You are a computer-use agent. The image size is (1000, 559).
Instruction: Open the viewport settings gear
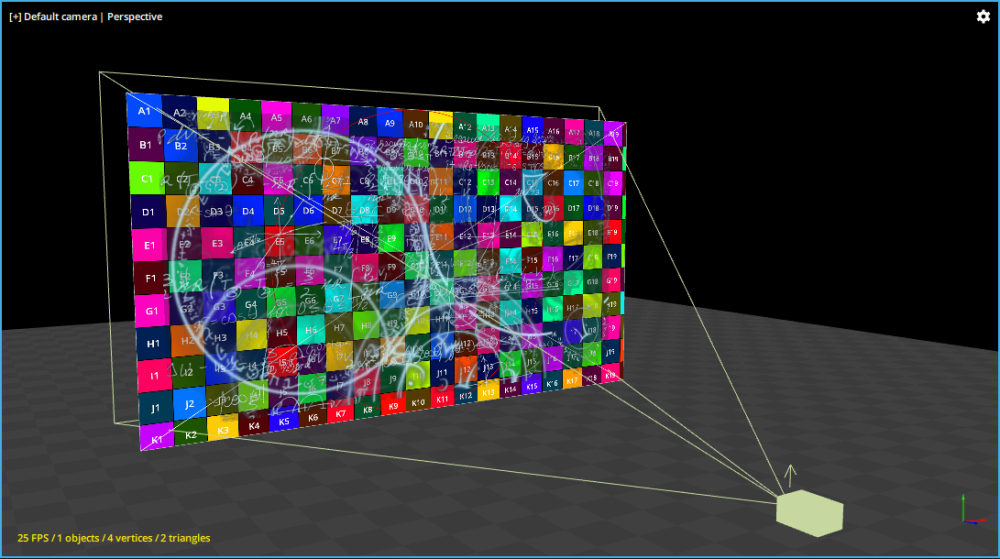(x=983, y=17)
